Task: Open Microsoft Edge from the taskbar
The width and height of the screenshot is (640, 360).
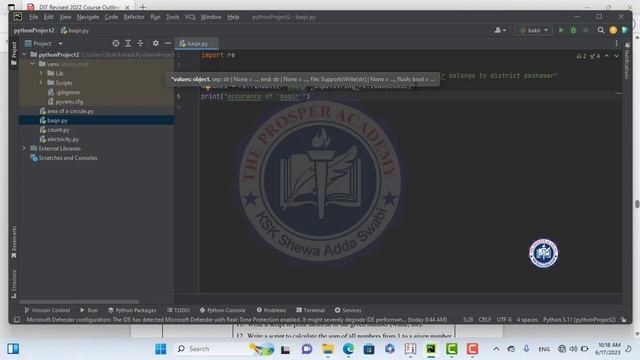Action: pos(348,349)
